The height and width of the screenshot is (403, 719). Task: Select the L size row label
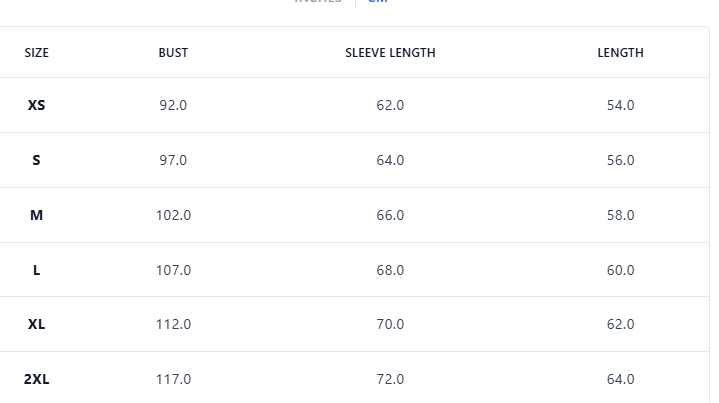37,270
